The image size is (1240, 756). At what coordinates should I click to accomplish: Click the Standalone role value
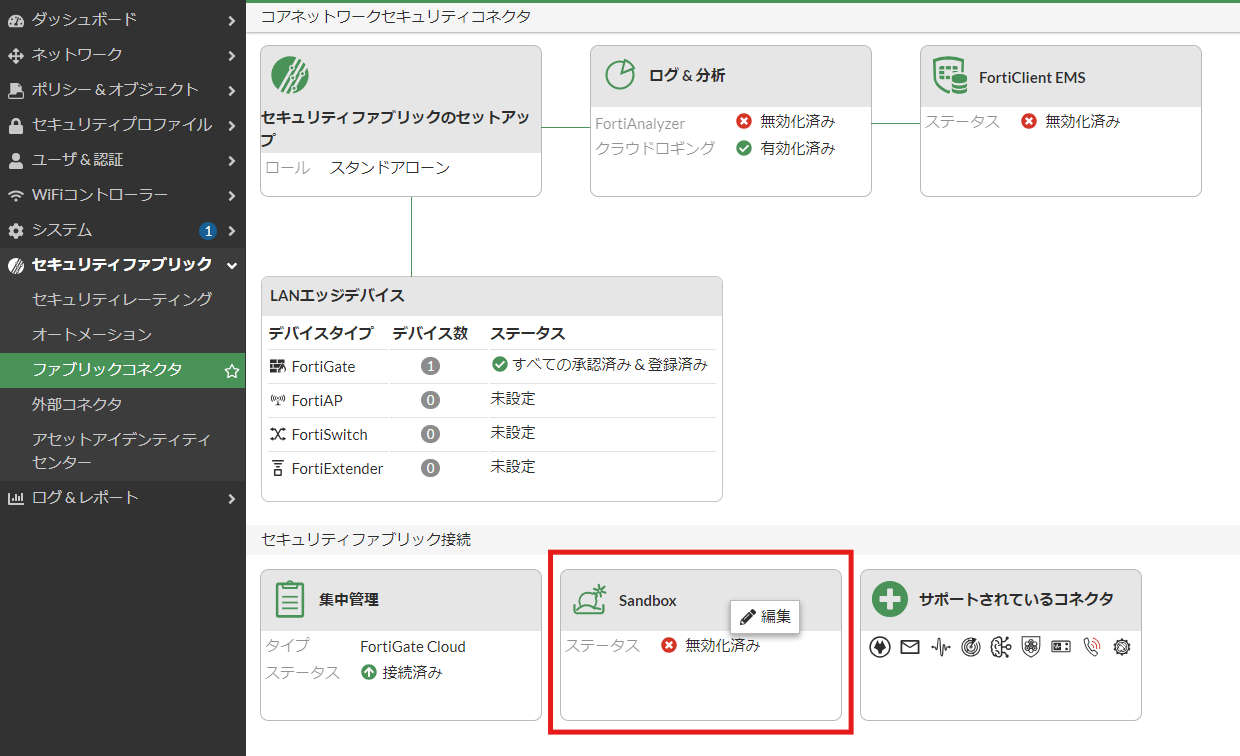click(x=390, y=168)
